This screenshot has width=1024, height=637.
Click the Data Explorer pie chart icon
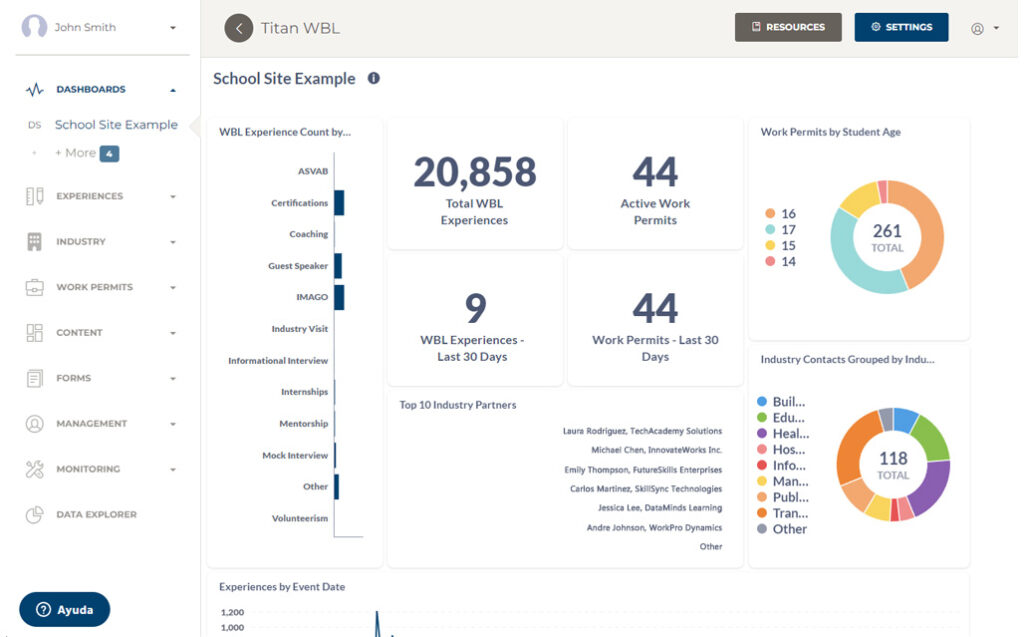click(35, 515)
